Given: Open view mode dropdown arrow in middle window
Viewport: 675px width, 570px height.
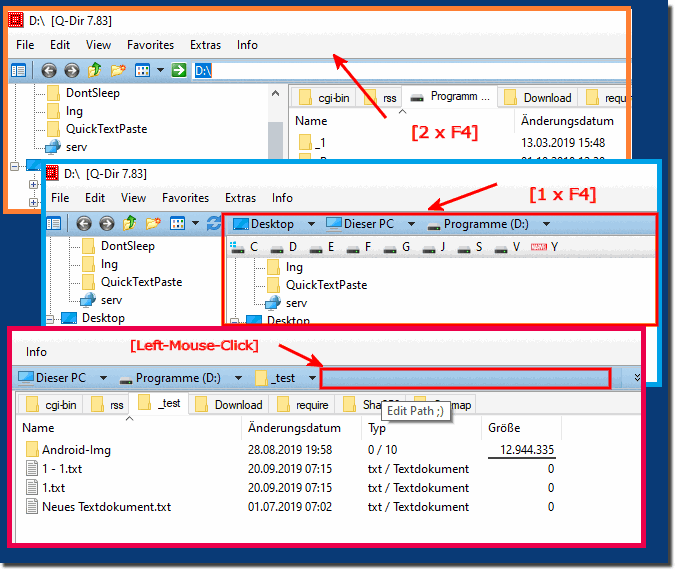Looking at the screenshot, I should click(195, 223).
